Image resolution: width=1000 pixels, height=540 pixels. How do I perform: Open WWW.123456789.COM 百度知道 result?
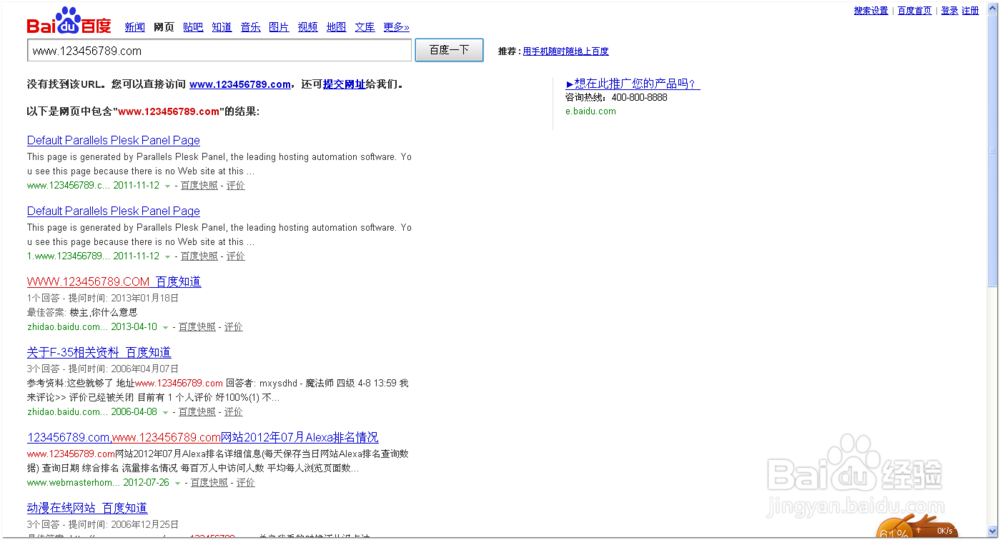tap(114, 282)
